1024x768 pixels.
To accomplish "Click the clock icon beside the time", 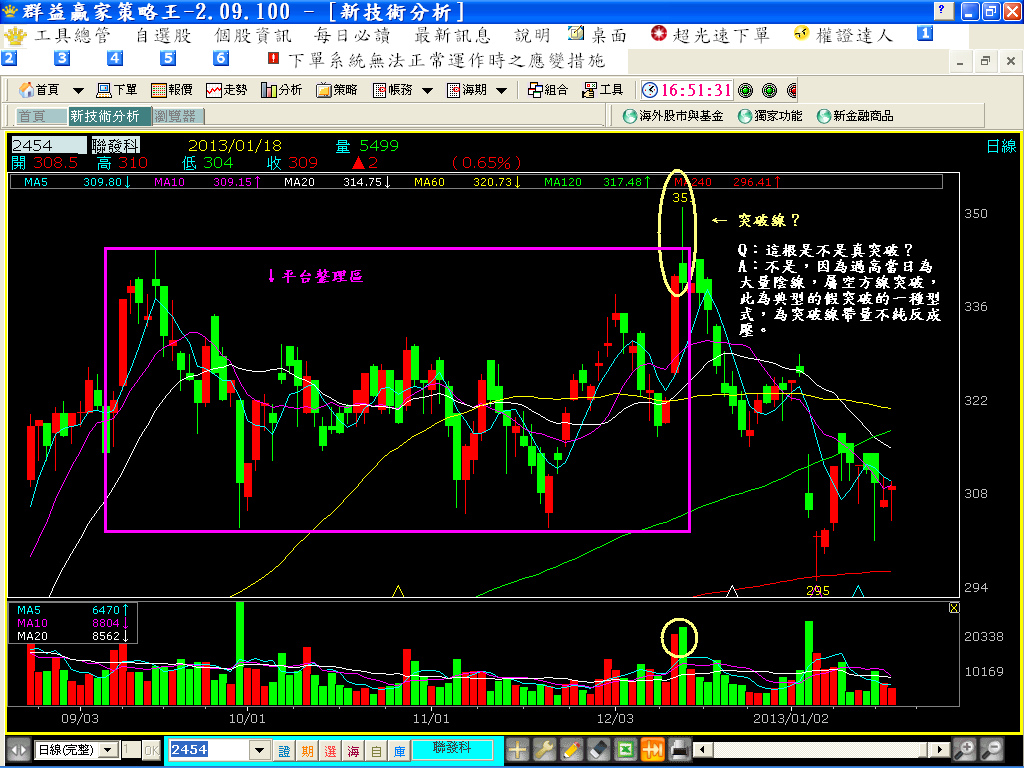I will 650,90.
